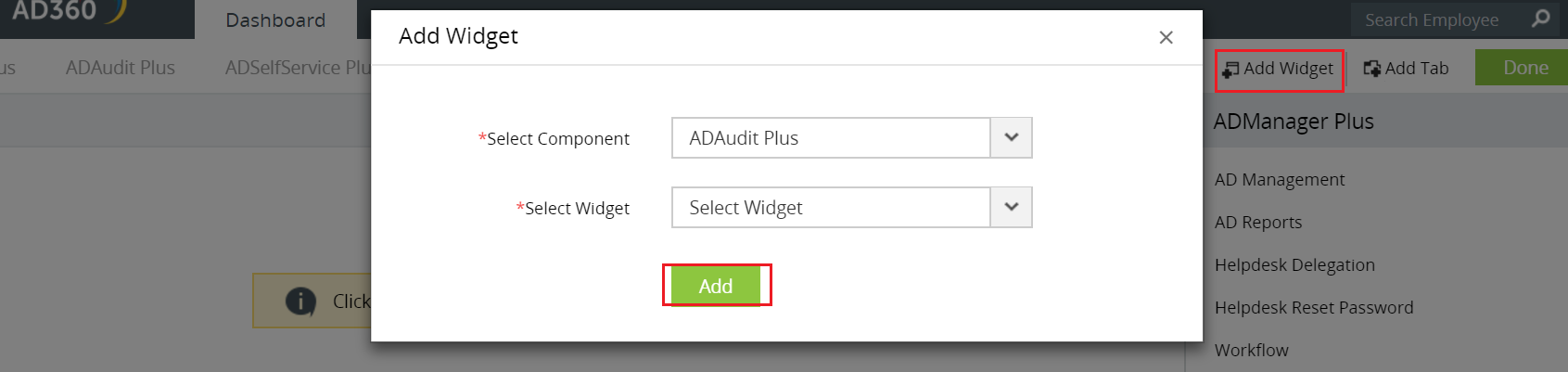
Task: Open the ADAudit Plus tab
Action: [121, 68]
